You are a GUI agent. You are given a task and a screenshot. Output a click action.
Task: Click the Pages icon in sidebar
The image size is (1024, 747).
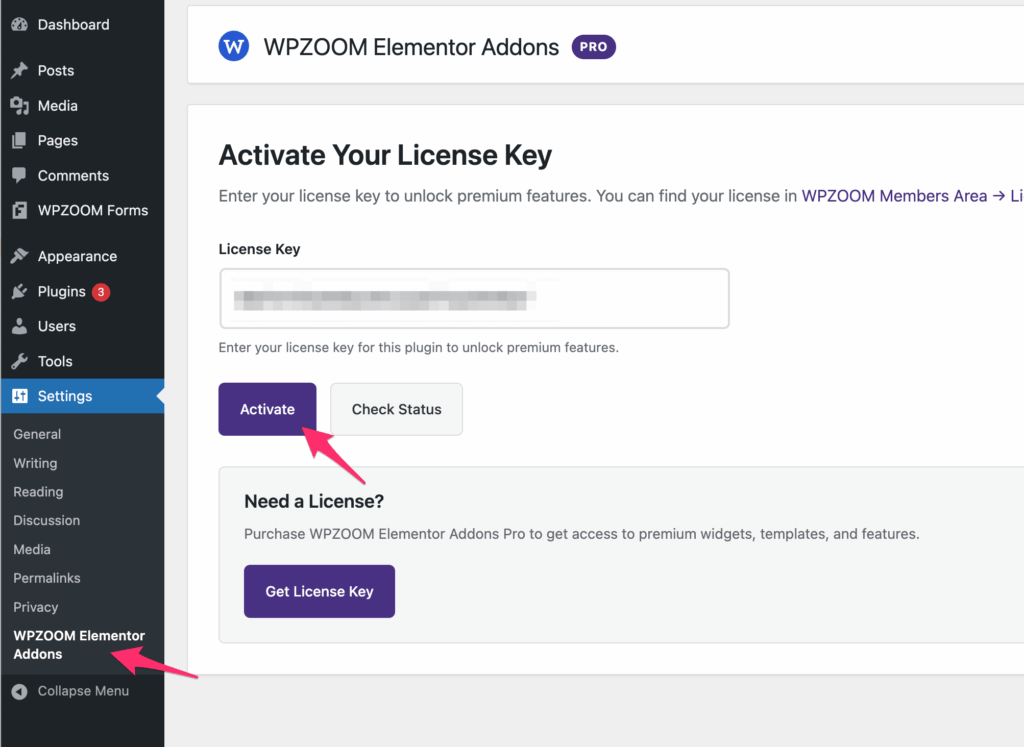(20, 140)
